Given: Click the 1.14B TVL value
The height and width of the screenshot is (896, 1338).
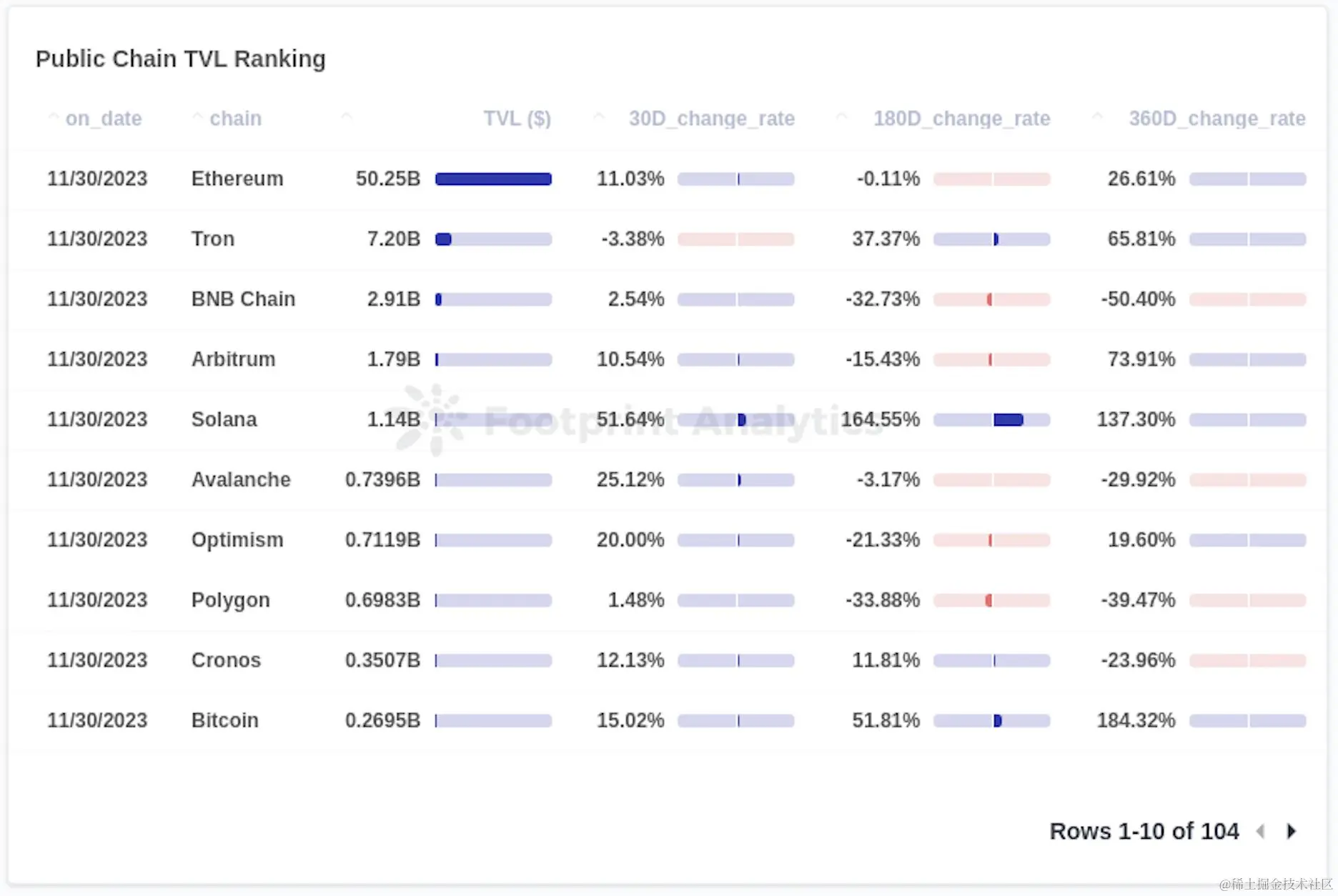Looking at the screenshot, I should 393,419.
